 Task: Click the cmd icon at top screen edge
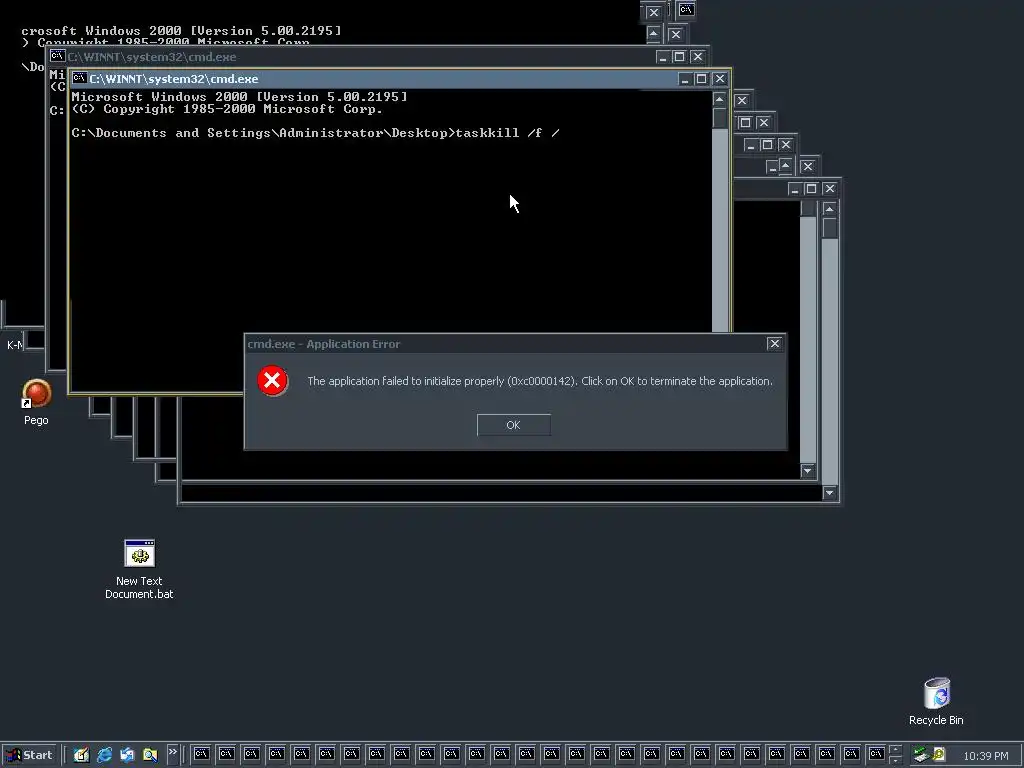[686, 9]
